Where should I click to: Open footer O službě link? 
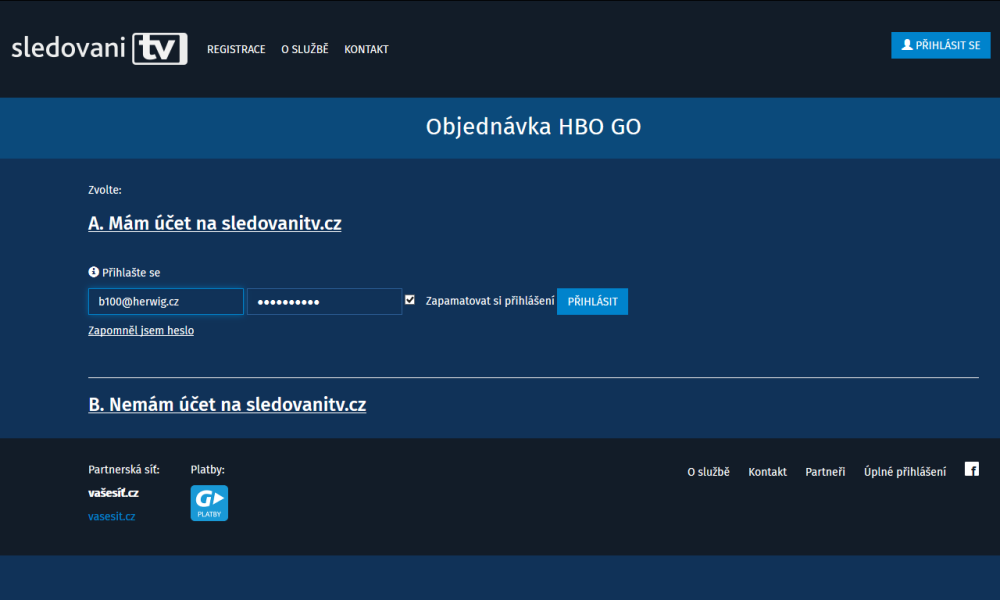click(709, 472)
